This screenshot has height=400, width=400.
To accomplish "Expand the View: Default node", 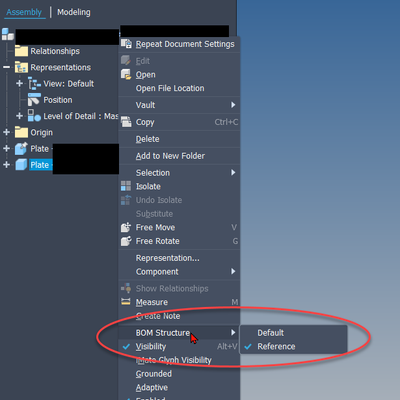I will (19, 83).
